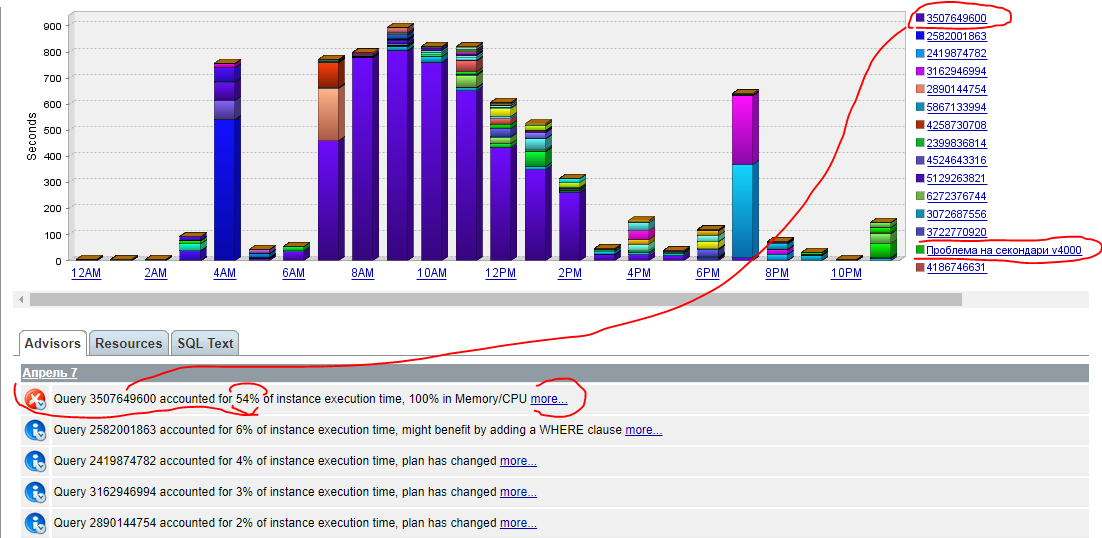
Task: Click the info icon beside query 2582001863 advisory
Action: click(x=34, y=431)
